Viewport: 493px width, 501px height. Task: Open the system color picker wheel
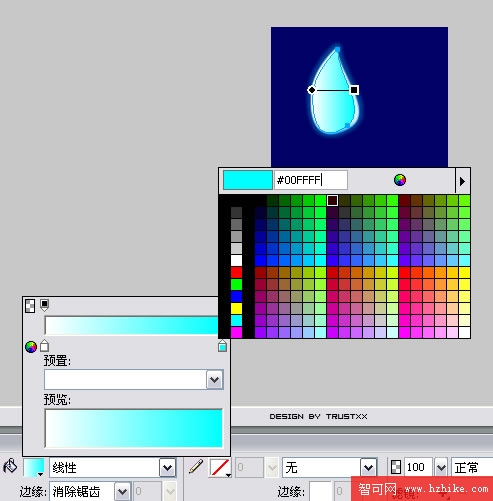tap(400, 180)
